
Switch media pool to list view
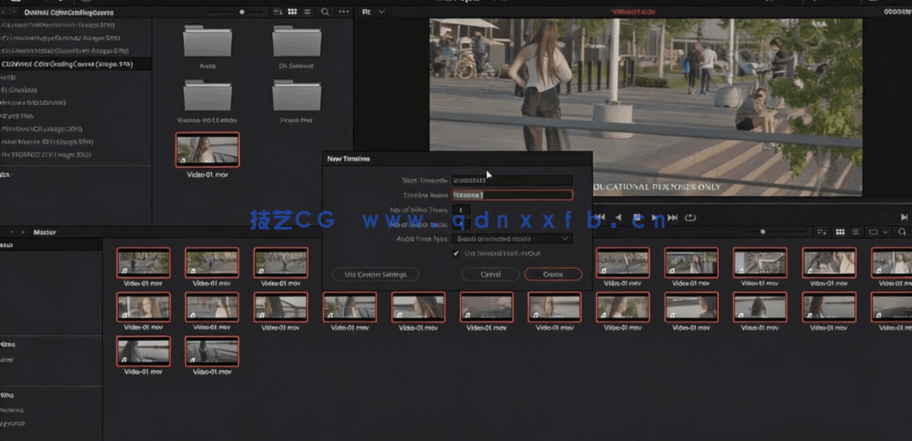[854, 232]
